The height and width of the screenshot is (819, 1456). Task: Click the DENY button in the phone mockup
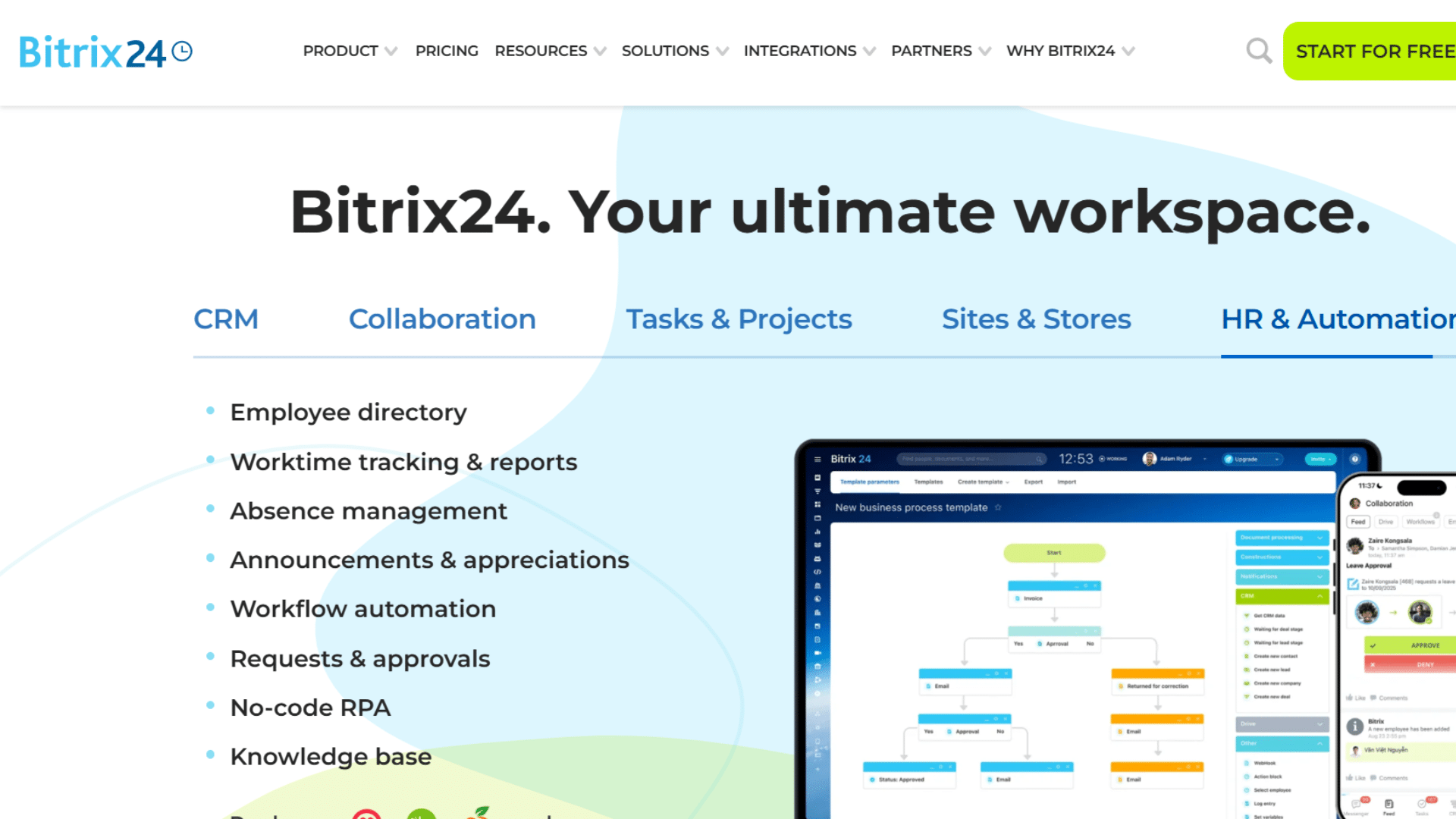(1410, 664)
